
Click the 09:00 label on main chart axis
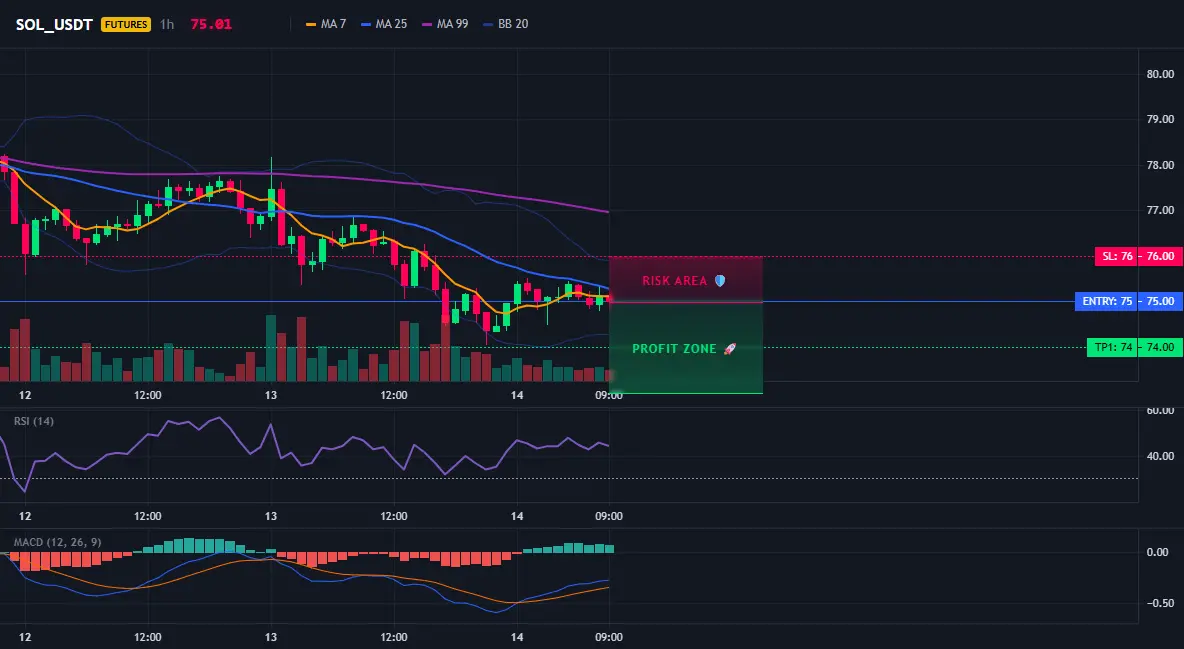point(609,395)
